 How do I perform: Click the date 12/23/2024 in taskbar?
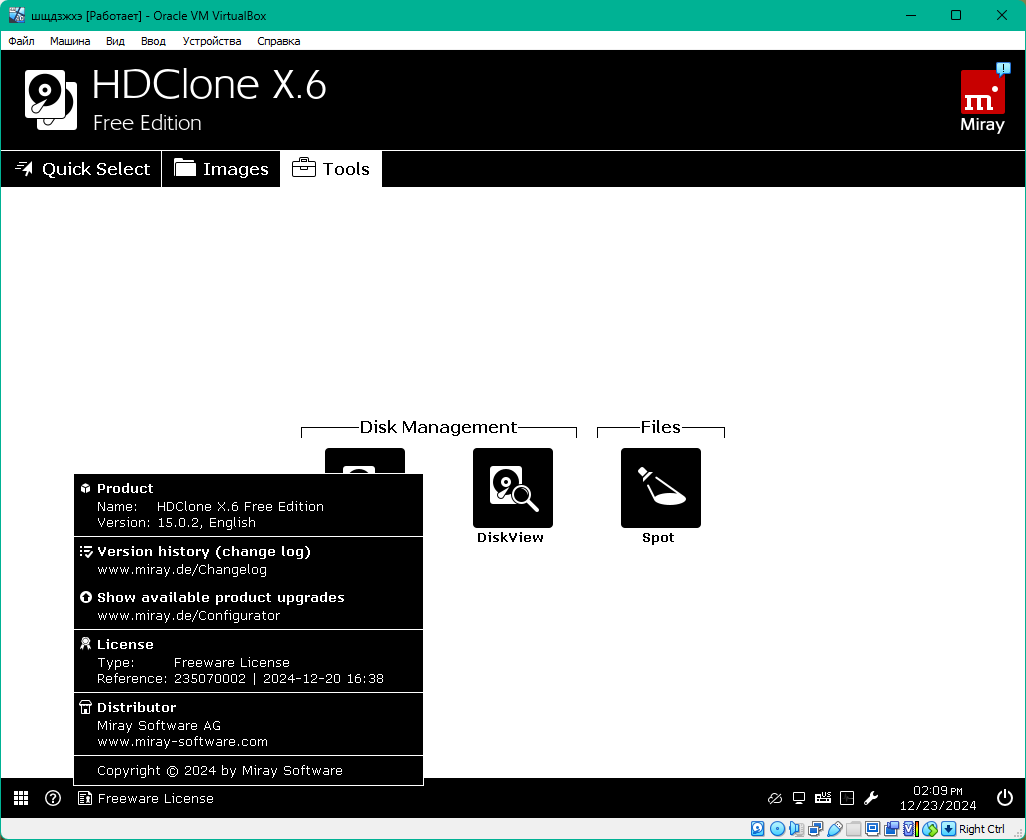[x=938, y=806]
